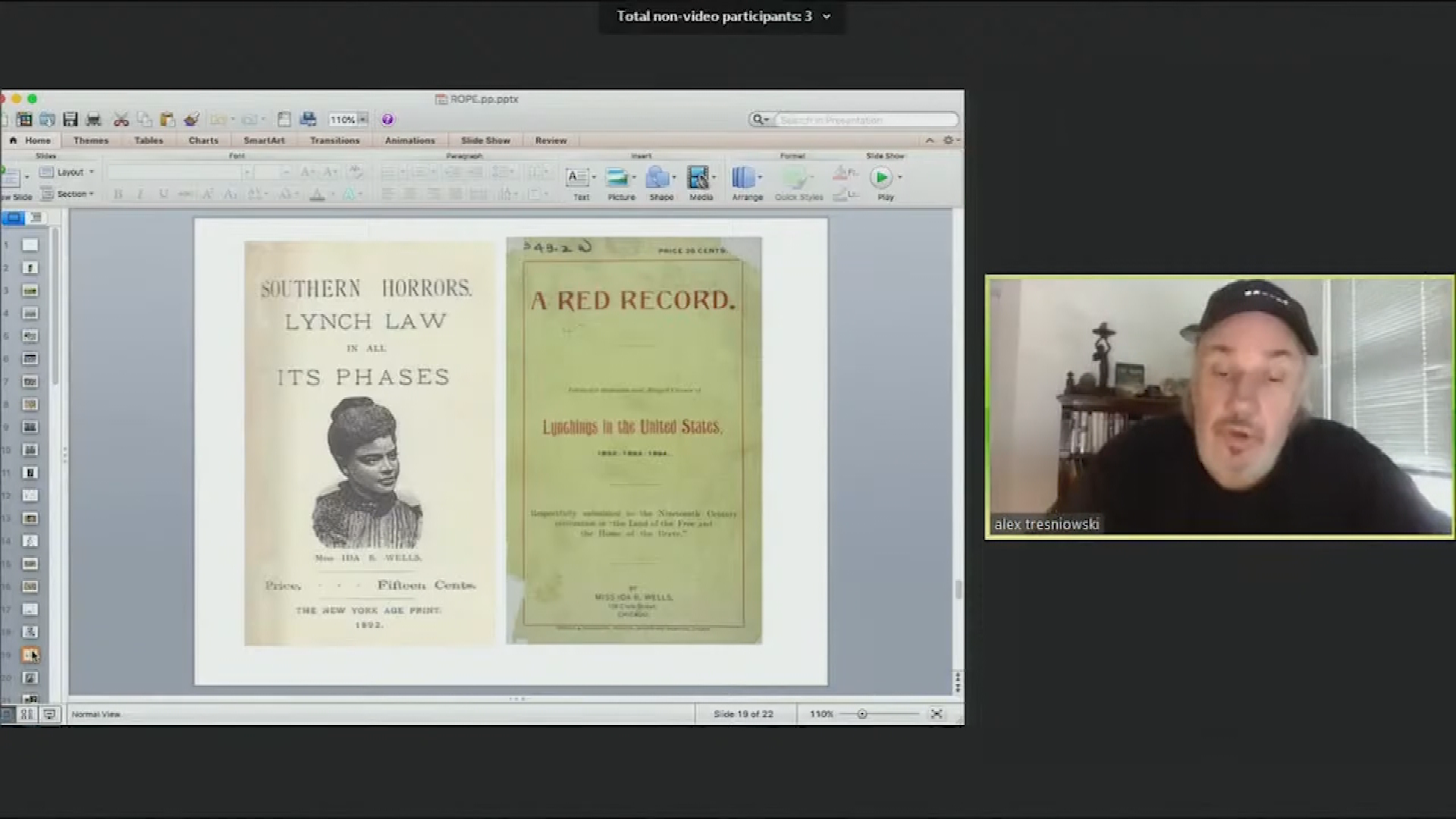The height and width of the screenshot is (819, 1456).
Task: Click the Print icon in toolbar
Action: pyautogui.click(x=94, y=119)
